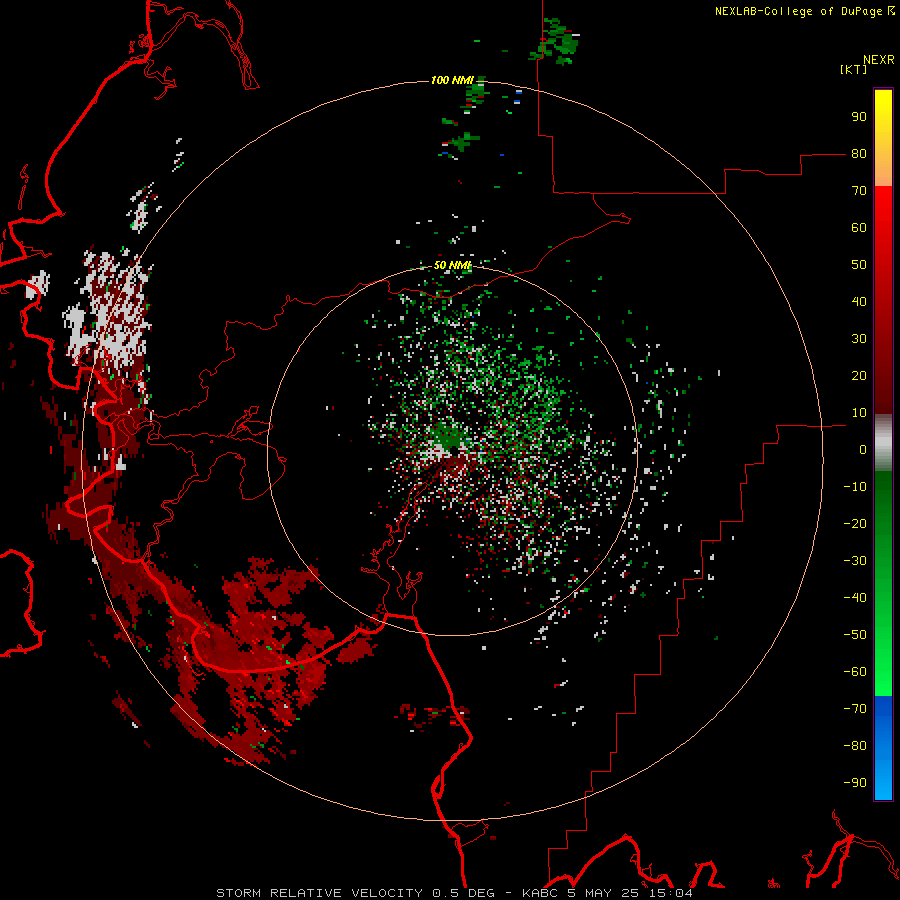
Task: Click the NEXLAB-College of DuPage watermark text
Action: [804, 11]
